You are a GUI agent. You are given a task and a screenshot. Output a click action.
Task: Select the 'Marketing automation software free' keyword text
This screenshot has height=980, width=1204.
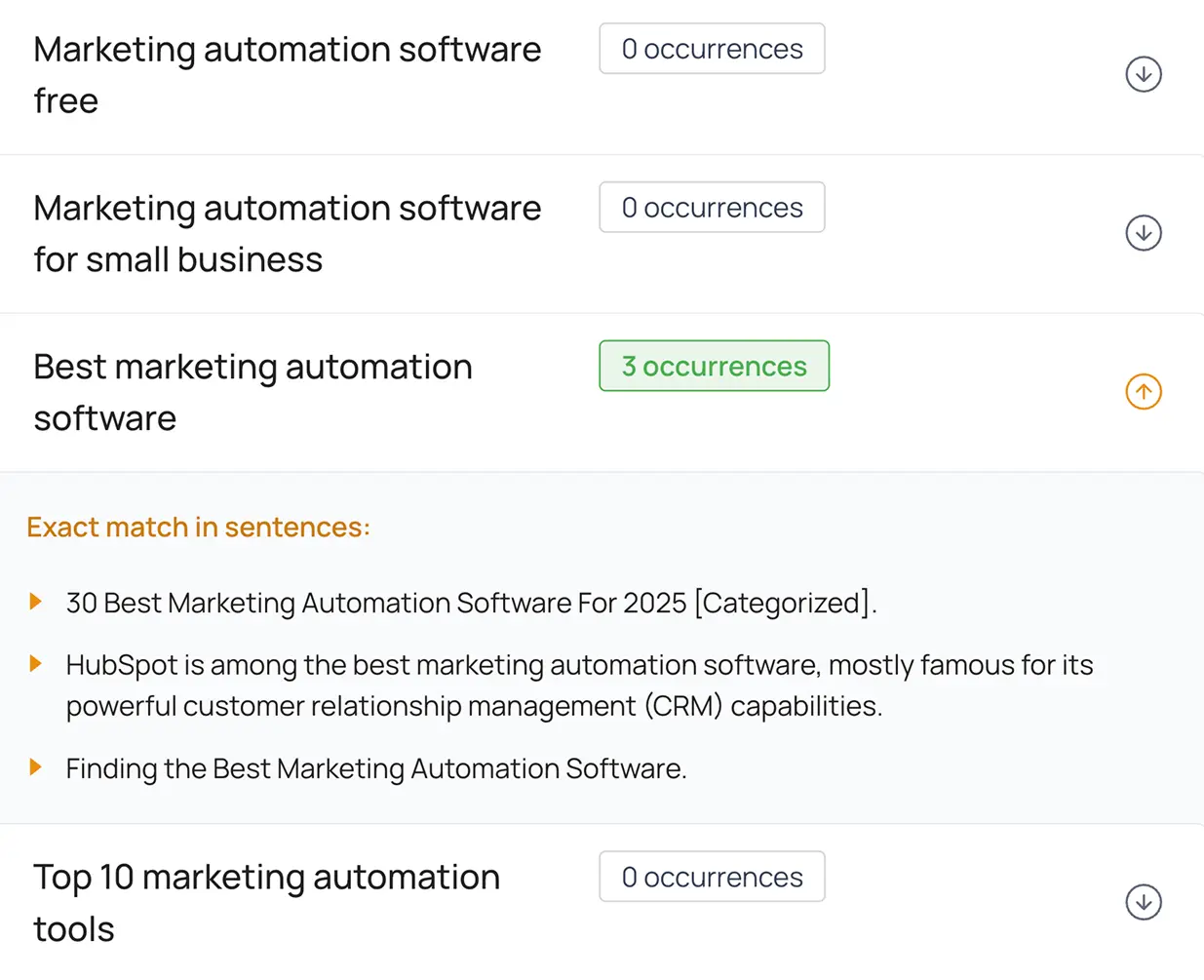tap(287, 74)
